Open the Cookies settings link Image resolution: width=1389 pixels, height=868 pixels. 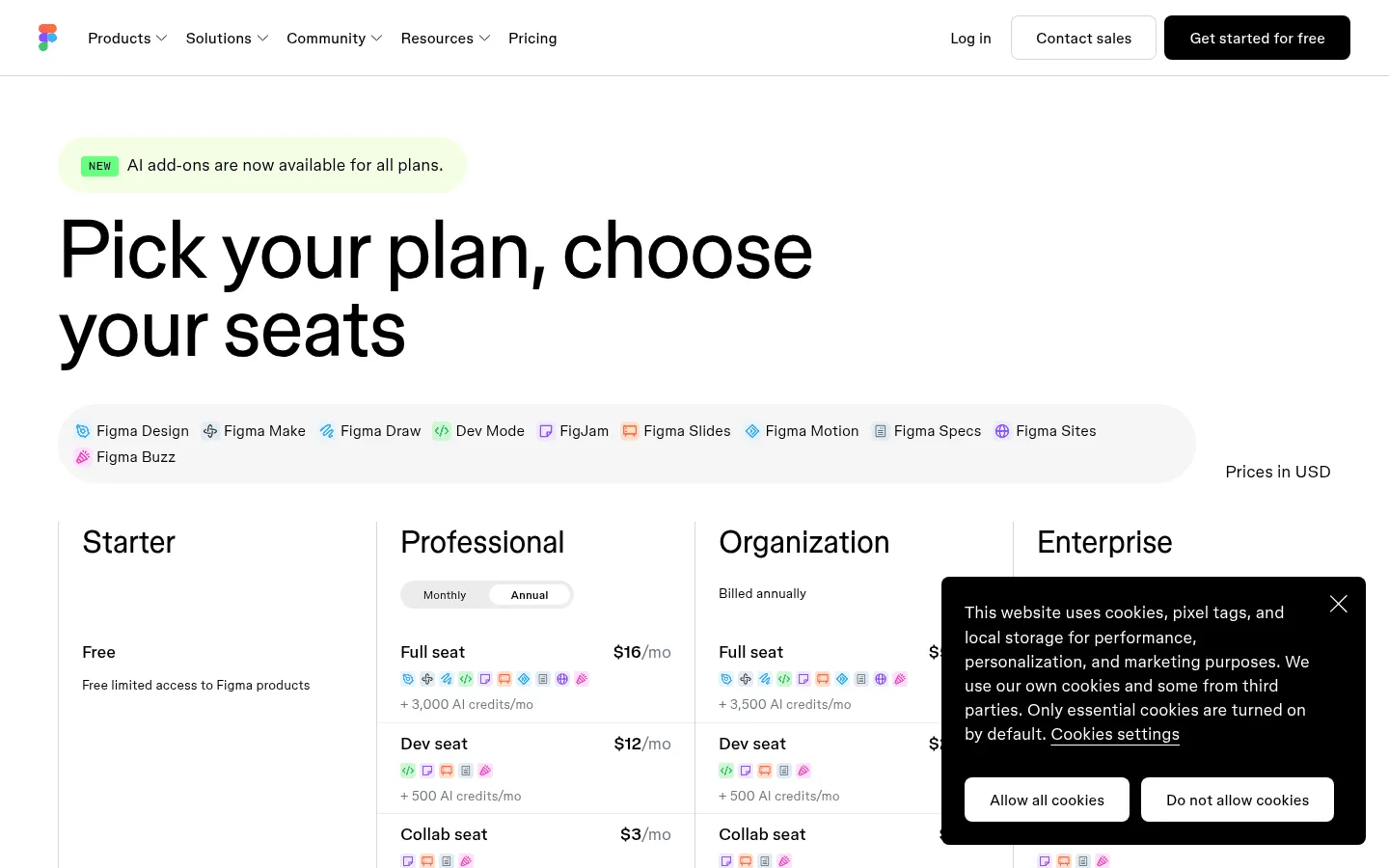click(x=1115, y=734)
